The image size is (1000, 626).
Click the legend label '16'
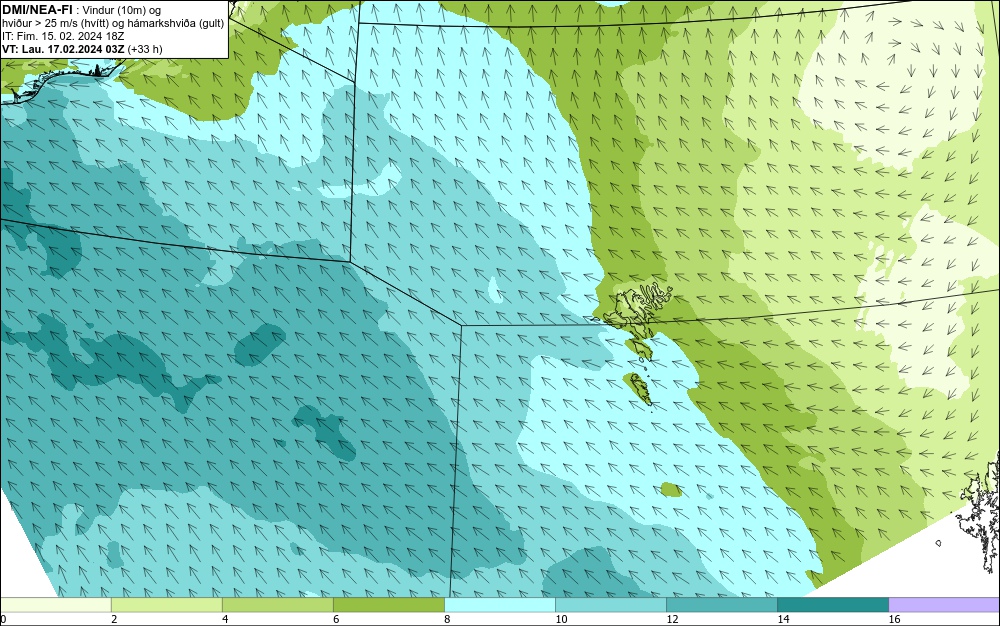click(894, 619)
